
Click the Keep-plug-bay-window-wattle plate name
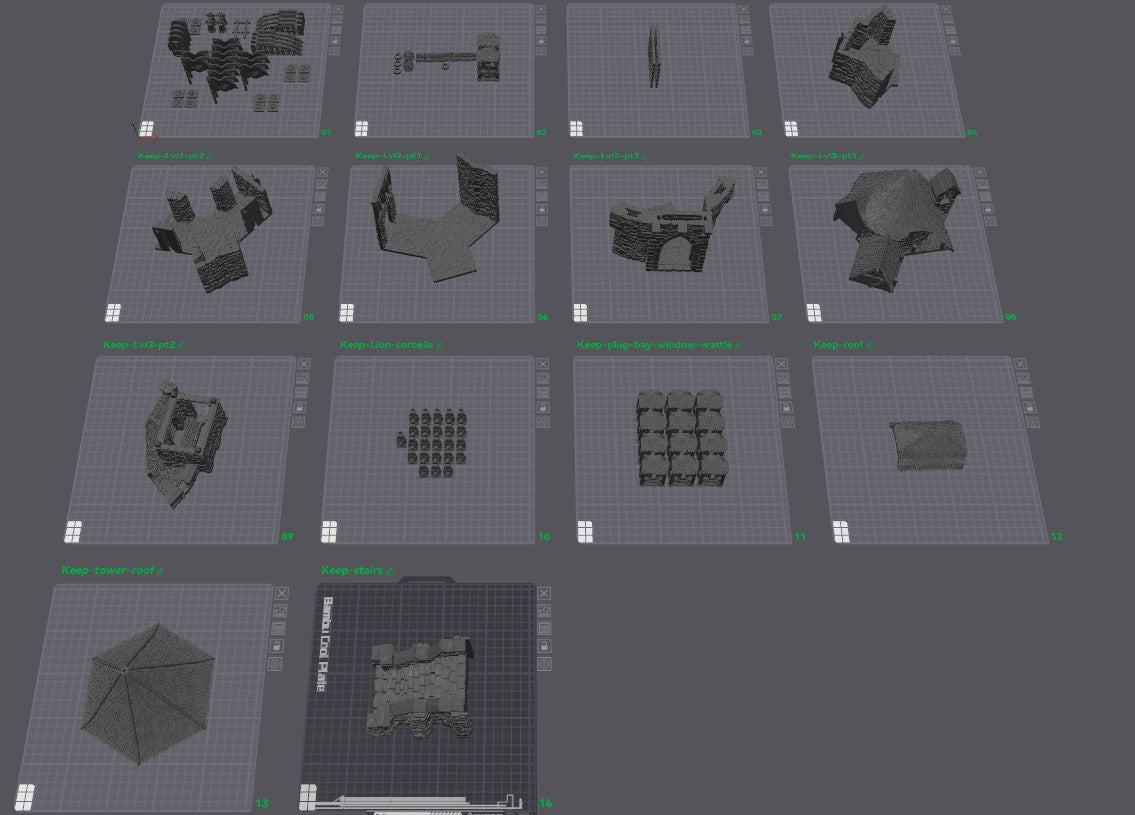[x=652, y=343]
